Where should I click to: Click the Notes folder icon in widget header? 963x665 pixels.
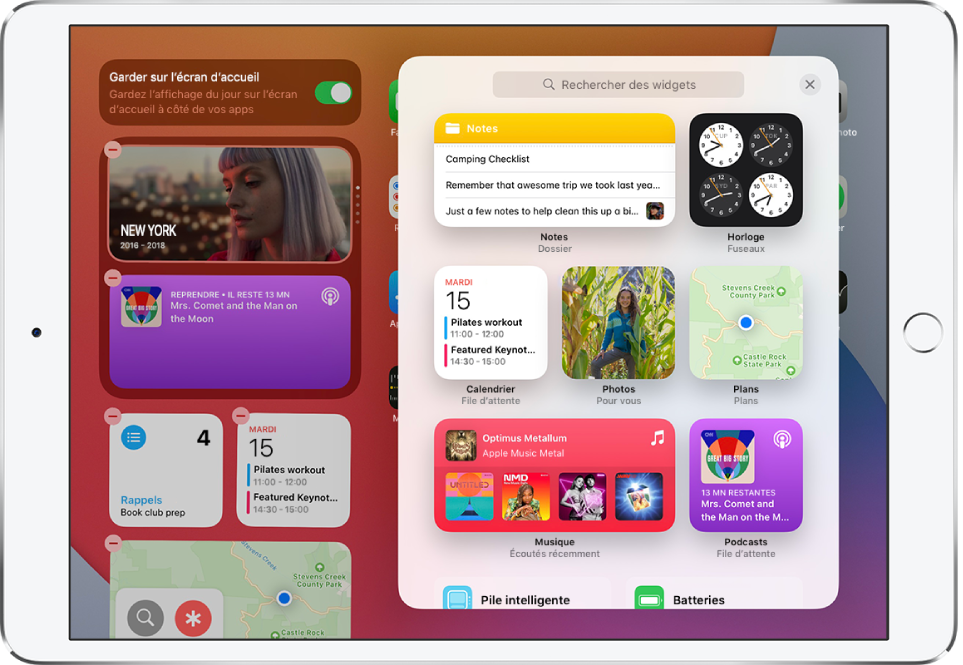click(x=453, y=128)
